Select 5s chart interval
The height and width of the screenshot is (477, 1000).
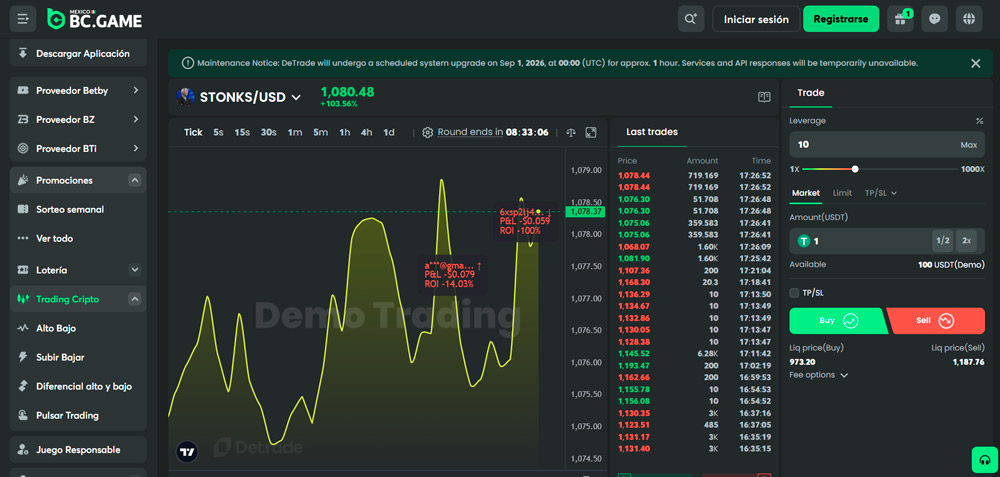218,133
